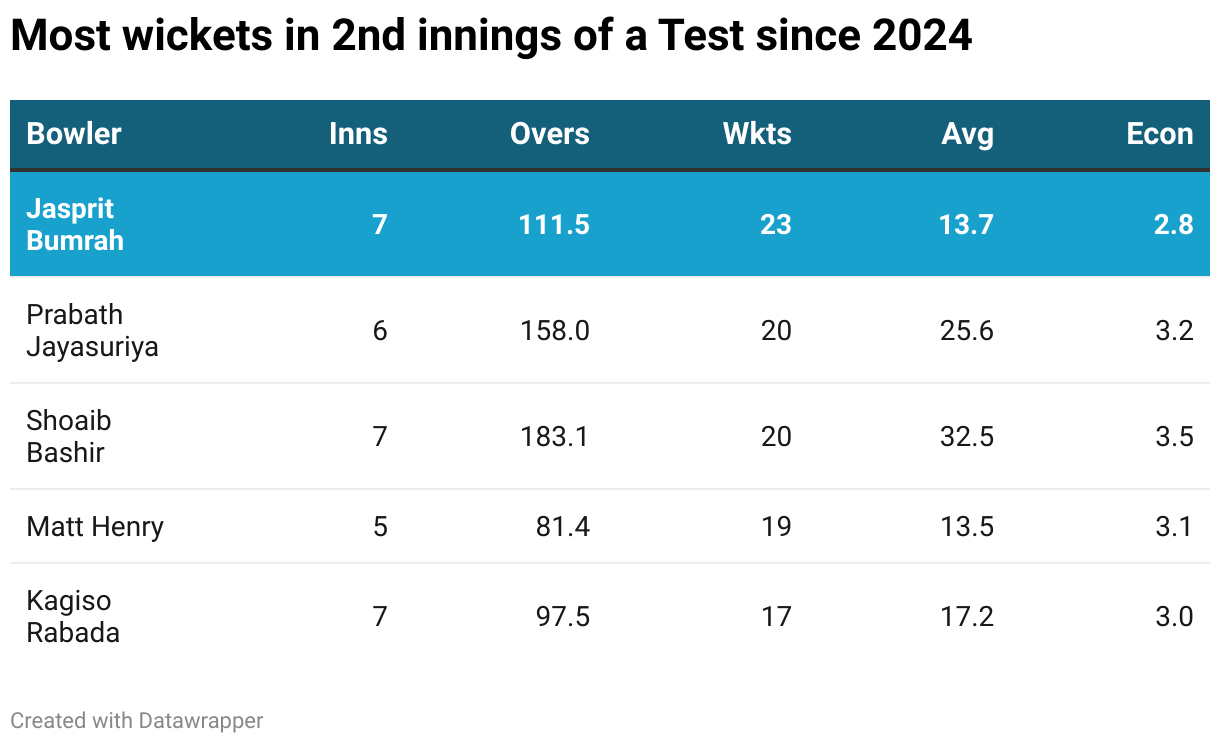Viewport: 1220px width, 744px height.
Task: Click the Overs column header
Action: coord(549,134)
